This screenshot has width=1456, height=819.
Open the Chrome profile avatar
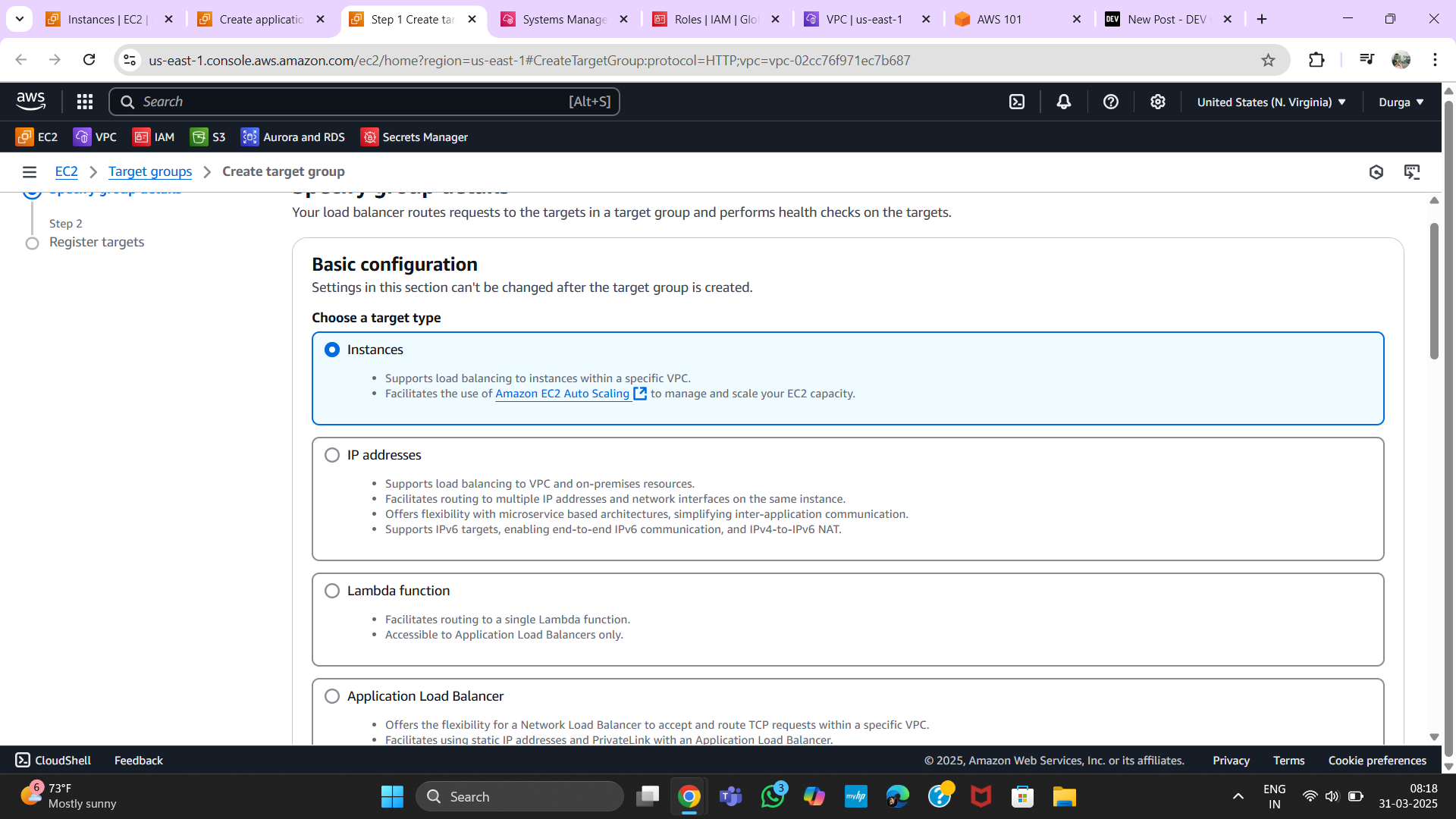point(1401,60)
